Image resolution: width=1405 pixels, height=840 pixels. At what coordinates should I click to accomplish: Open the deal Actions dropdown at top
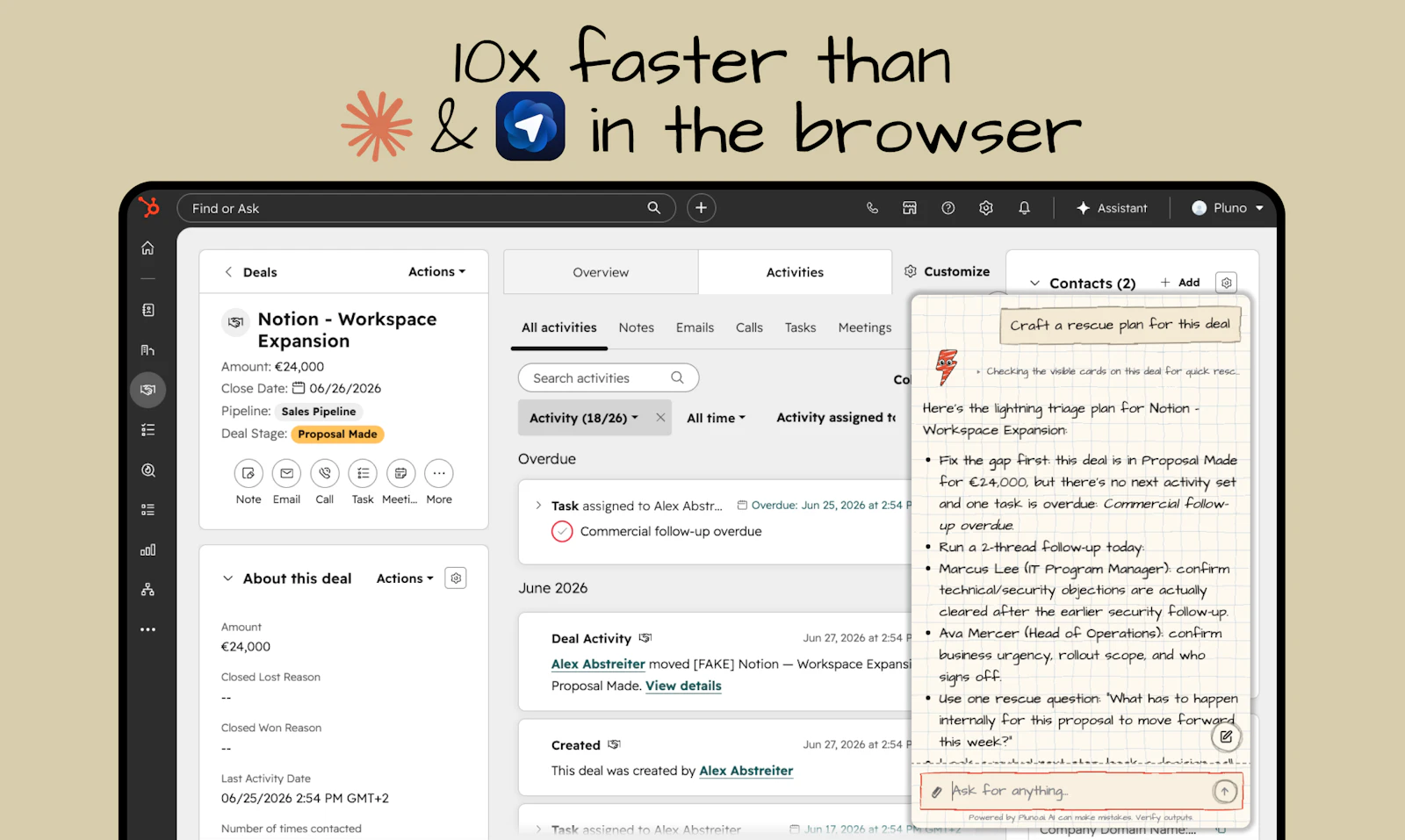(x=436, y=272)
